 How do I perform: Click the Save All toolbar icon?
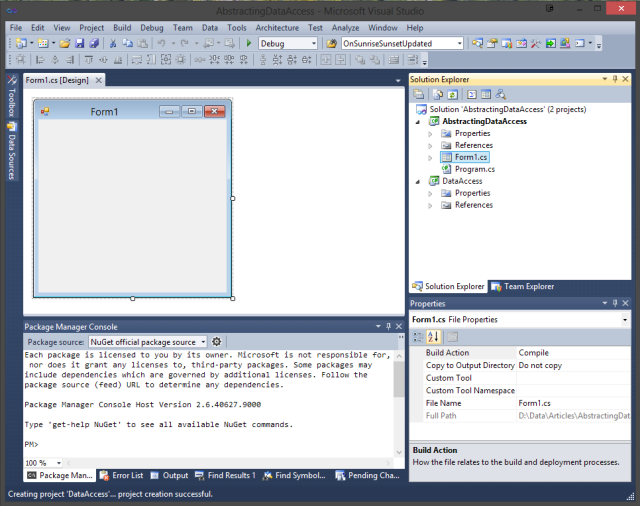[94, 43]
